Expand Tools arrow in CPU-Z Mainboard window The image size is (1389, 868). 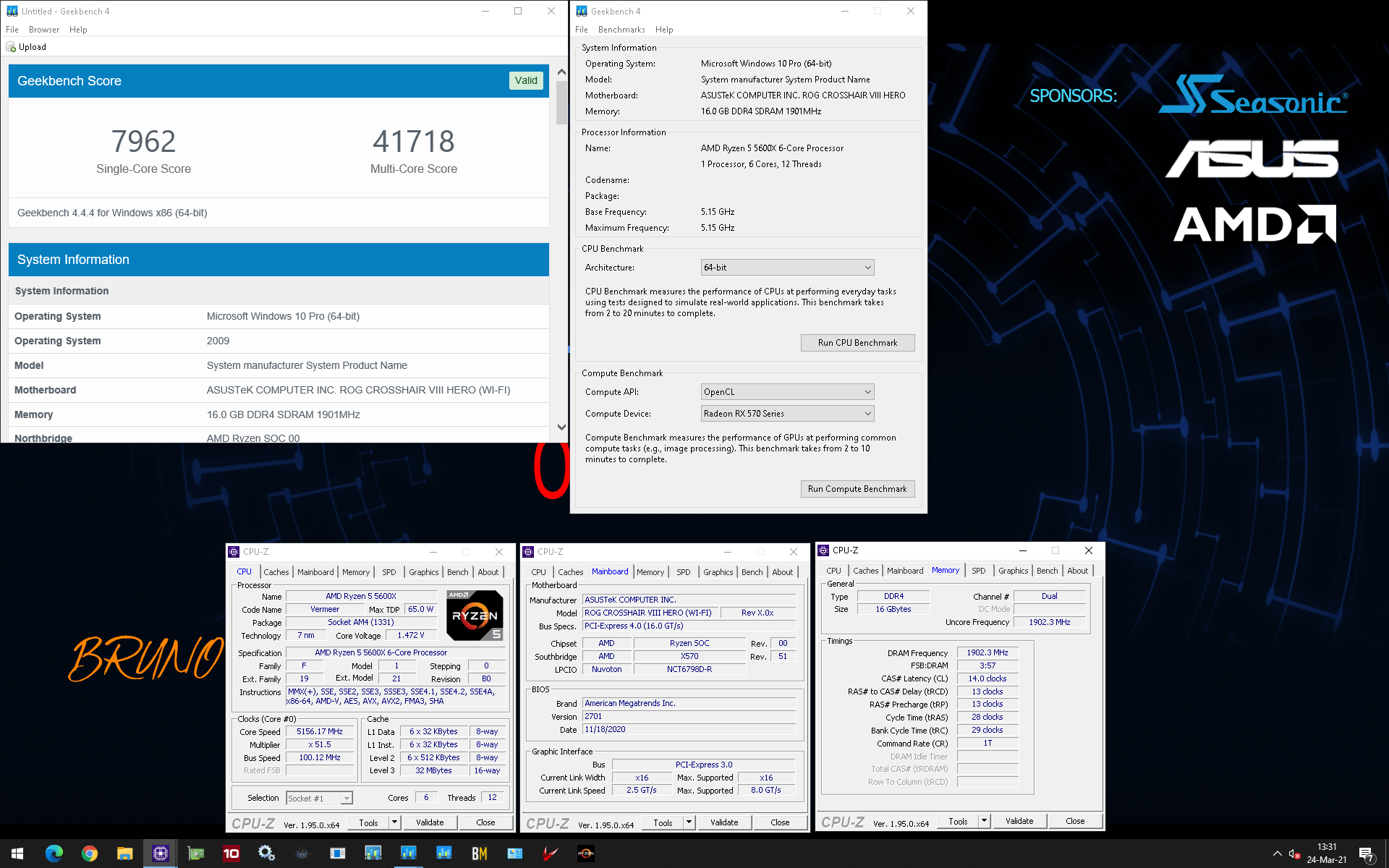tap(689, 822)
